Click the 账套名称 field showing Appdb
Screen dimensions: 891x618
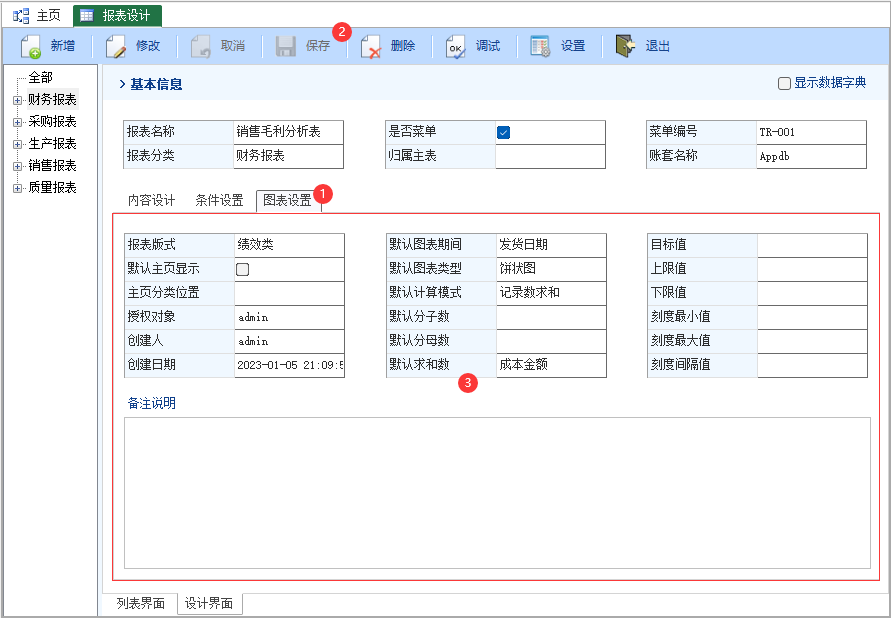pyautogui.click(x=811, y=156)
